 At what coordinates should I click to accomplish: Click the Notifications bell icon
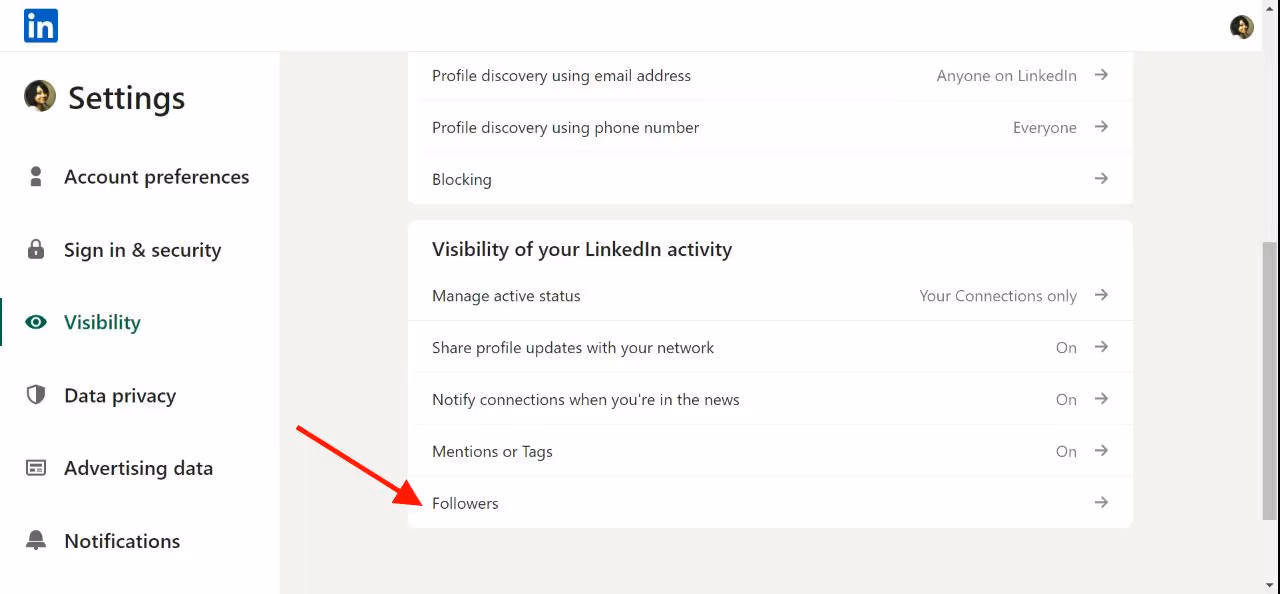coord(36,540)
